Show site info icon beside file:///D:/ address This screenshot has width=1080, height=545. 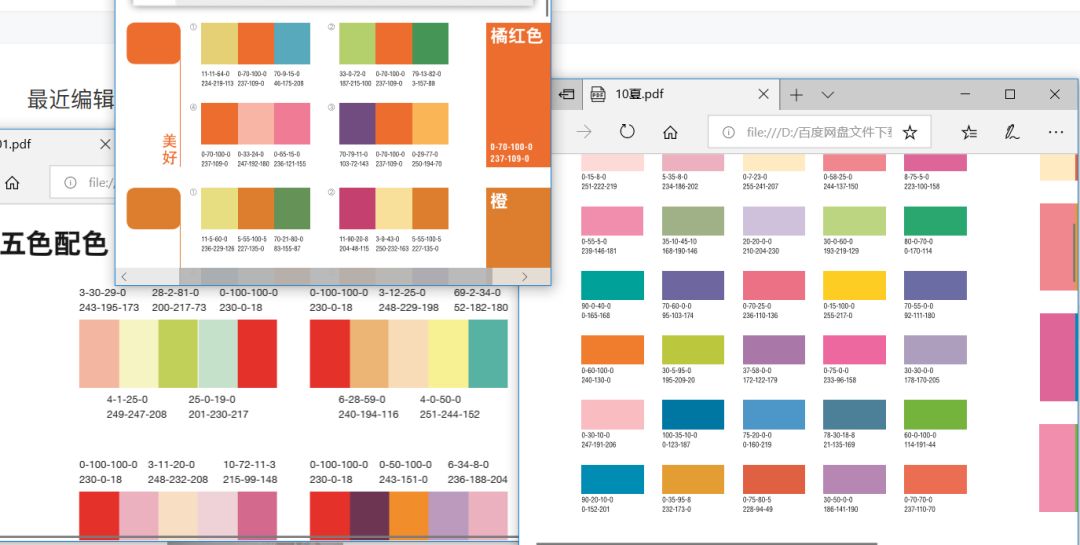728,132
